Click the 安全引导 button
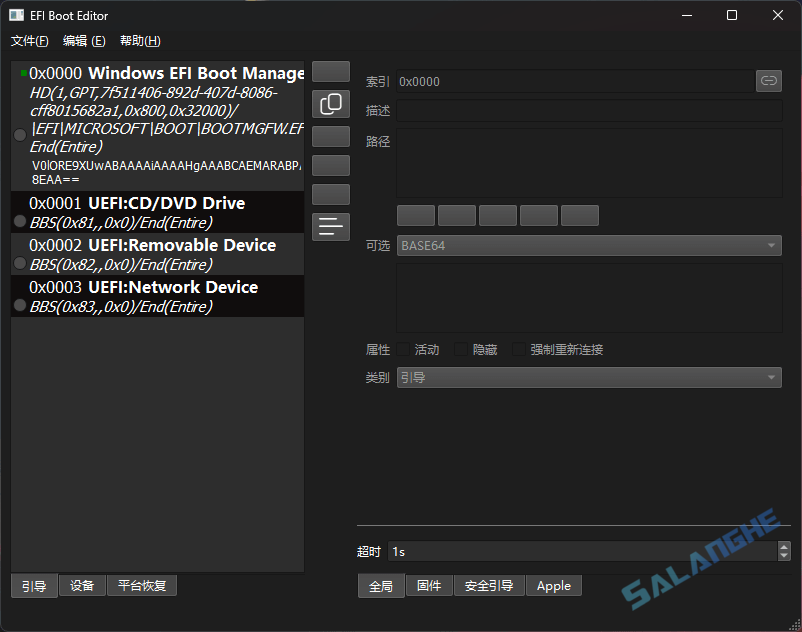Viewport: 802px width, 632px height. [x=489, y=586]
